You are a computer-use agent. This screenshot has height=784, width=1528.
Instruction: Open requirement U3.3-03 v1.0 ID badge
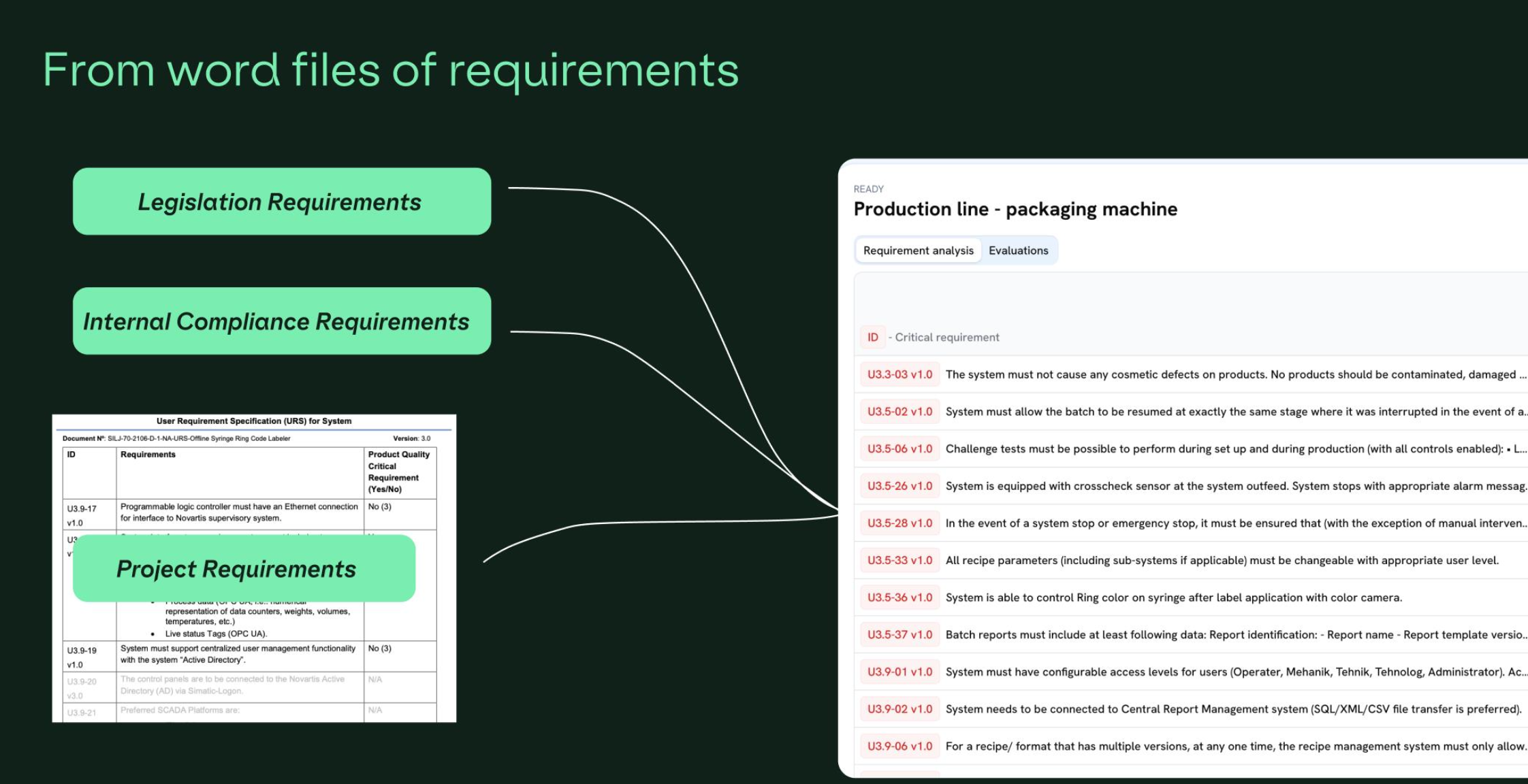pos(900,374)
